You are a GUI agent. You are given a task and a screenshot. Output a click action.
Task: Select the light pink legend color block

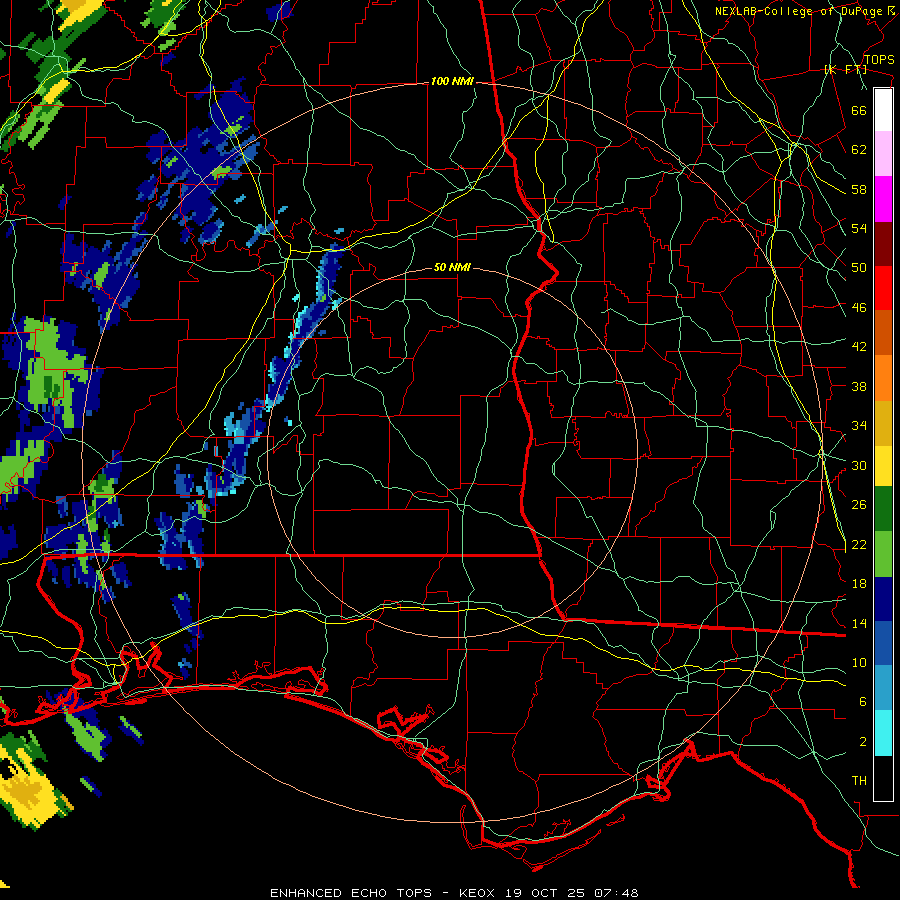[883, 154]
